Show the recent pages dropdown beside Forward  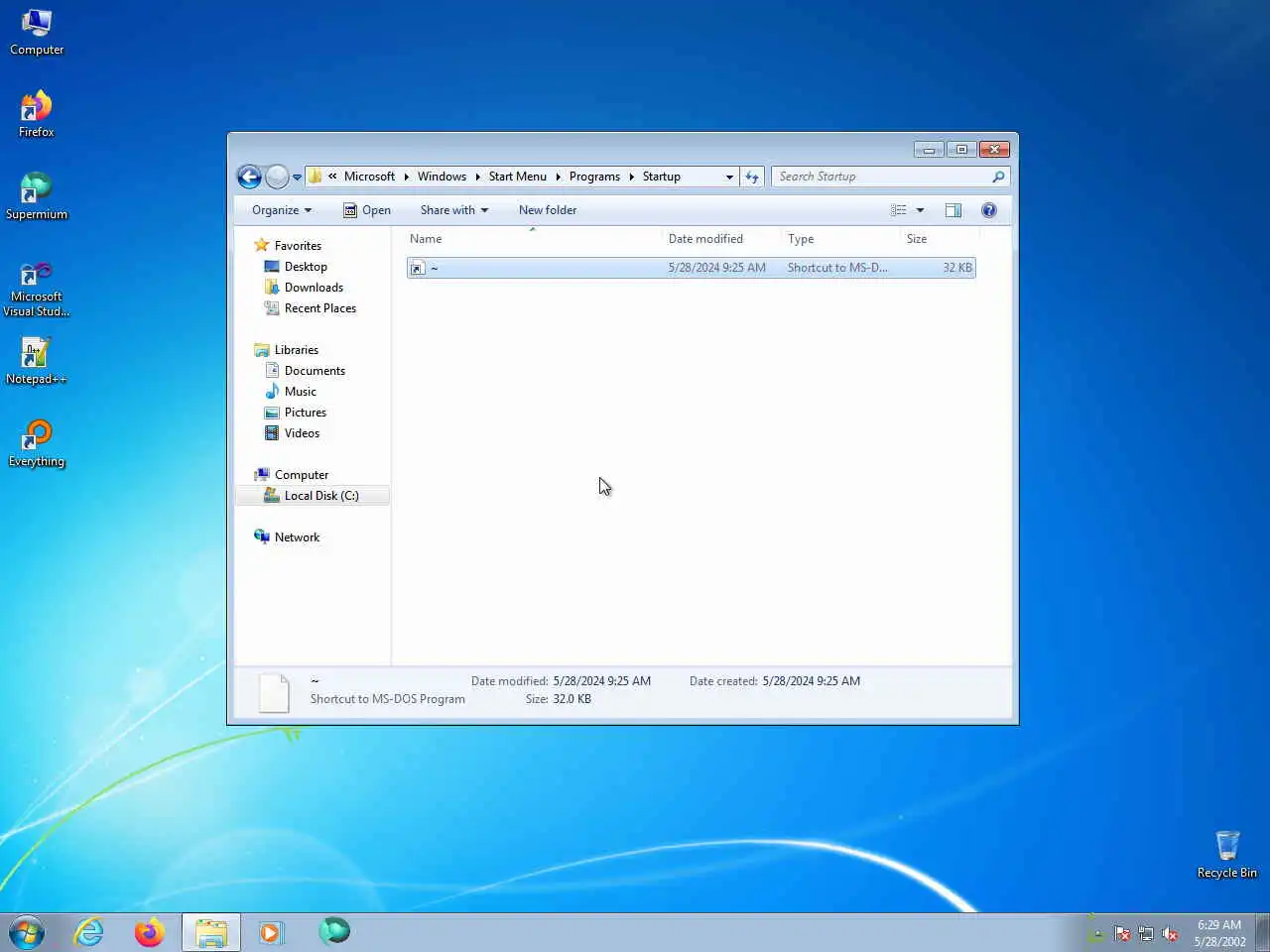pyautogui.click(x=297, y=178)
